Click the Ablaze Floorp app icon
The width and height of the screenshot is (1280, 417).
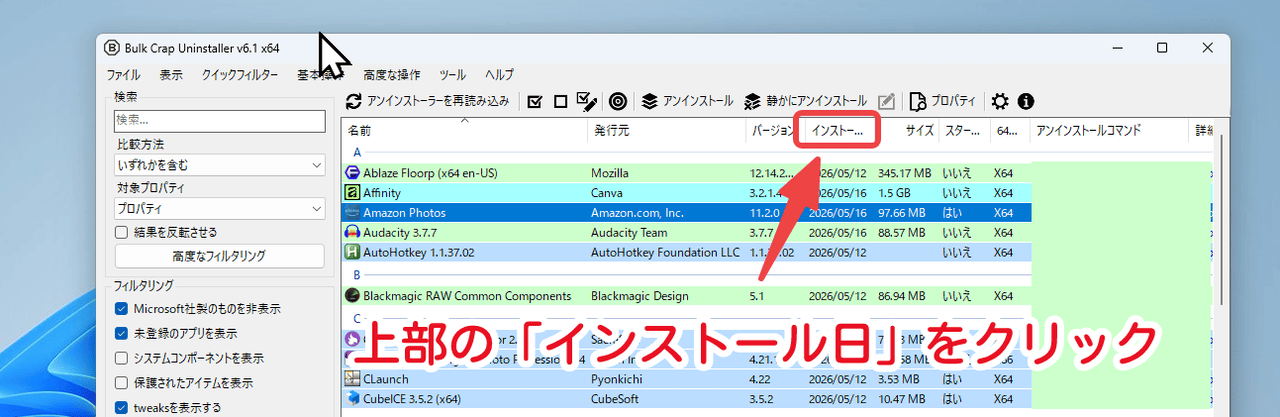(x=352, y=173)
